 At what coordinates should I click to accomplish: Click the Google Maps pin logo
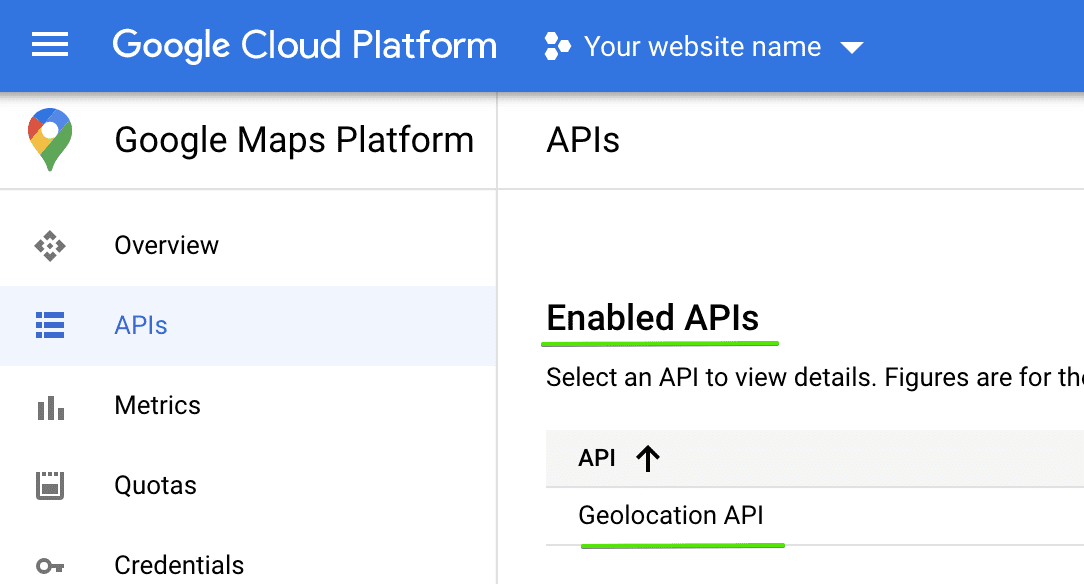[x=49, y=140]
